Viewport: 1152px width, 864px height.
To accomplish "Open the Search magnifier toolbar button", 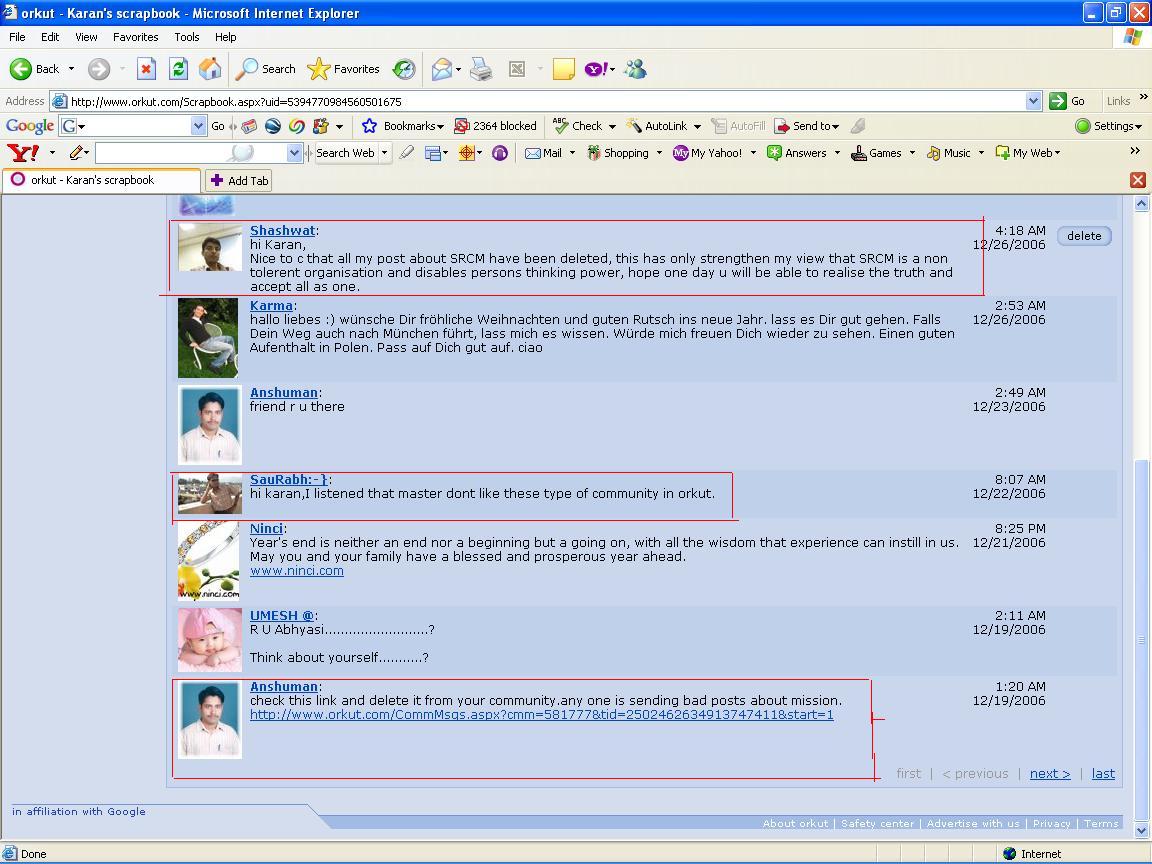I will (x=265, y=69).
